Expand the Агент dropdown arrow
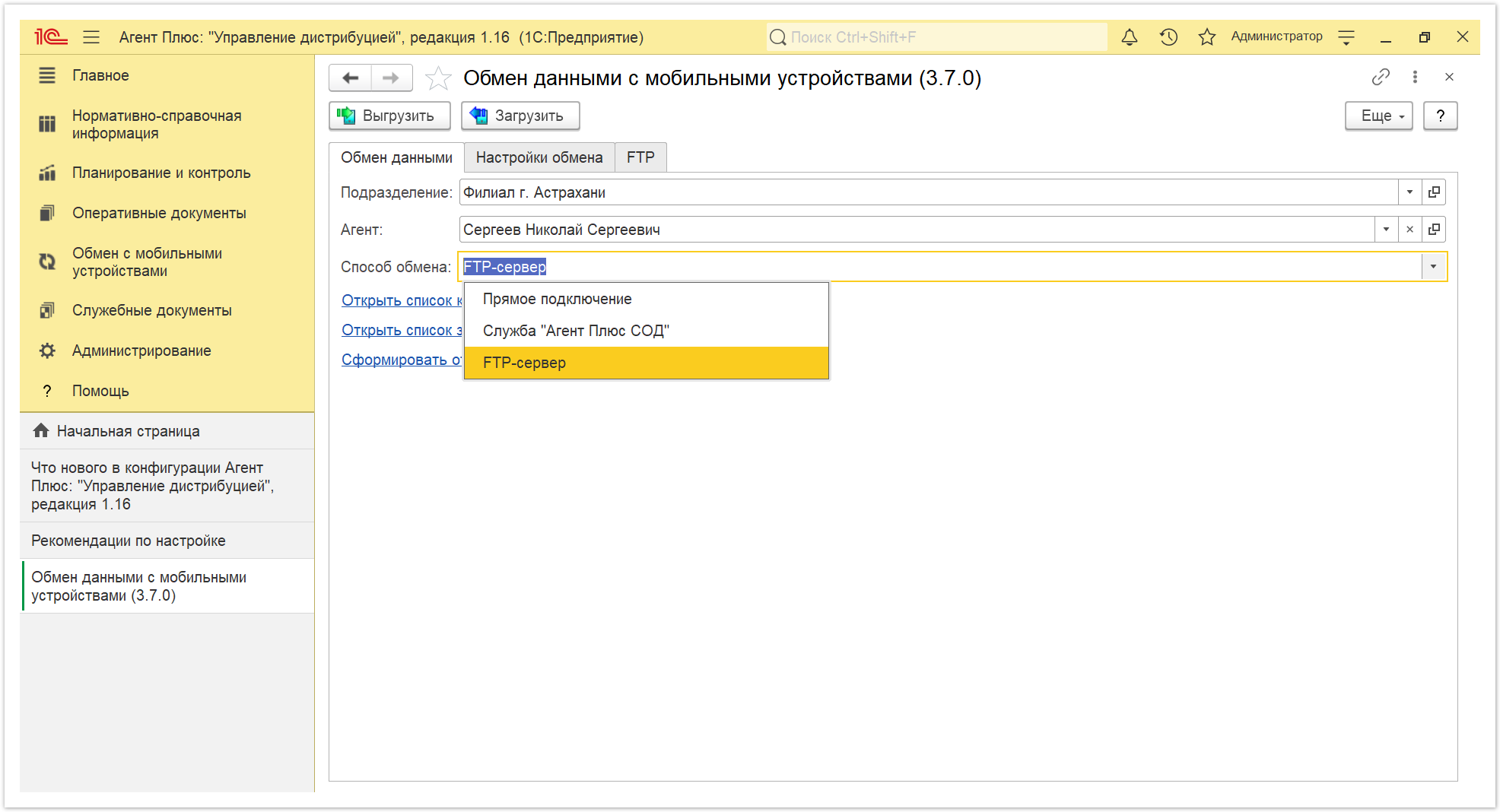The height and width of the screenshot is (812, 1500). point(1386,230)
